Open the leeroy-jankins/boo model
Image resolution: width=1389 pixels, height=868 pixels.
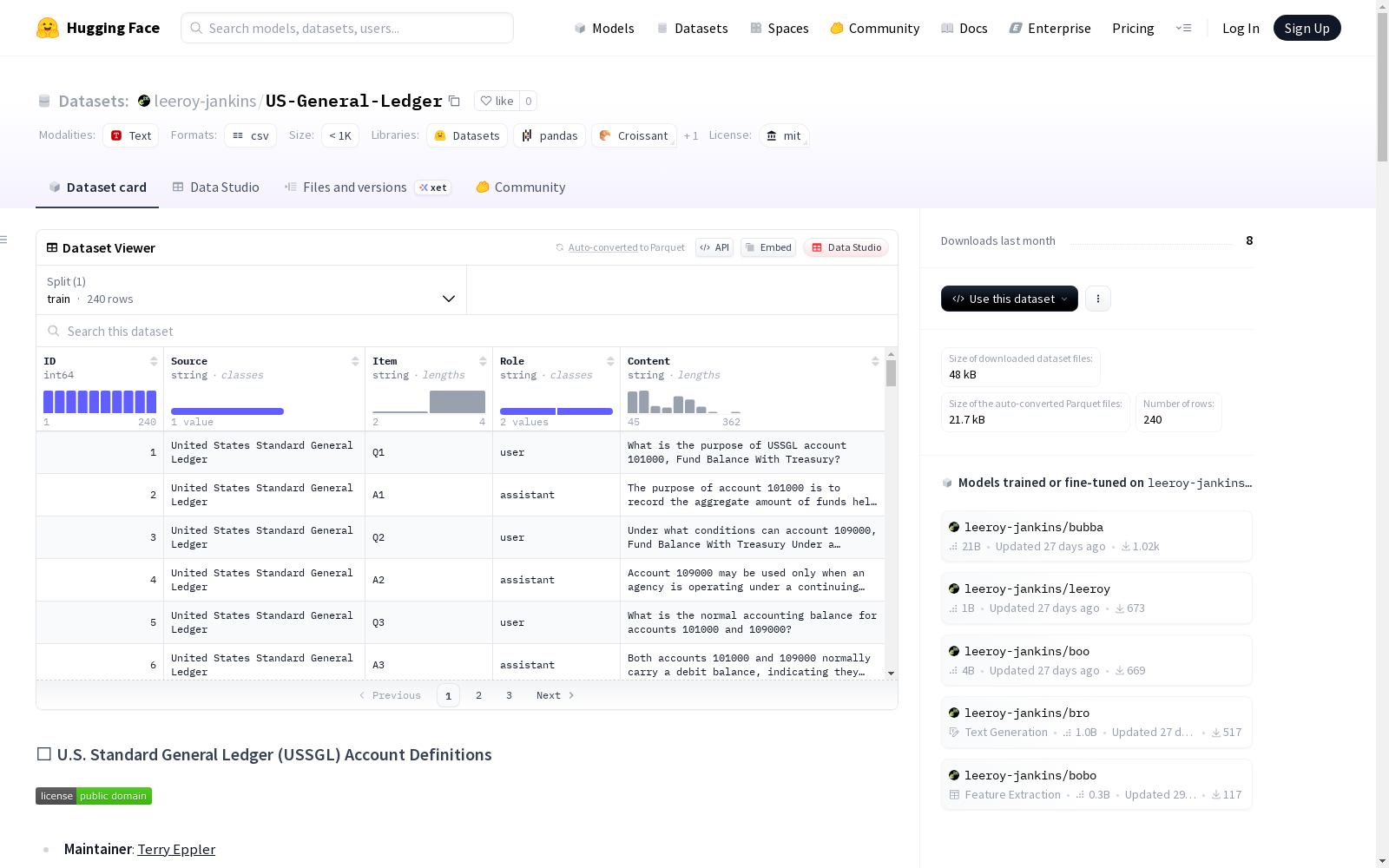pyautogui.click(x=1096, y=661)
